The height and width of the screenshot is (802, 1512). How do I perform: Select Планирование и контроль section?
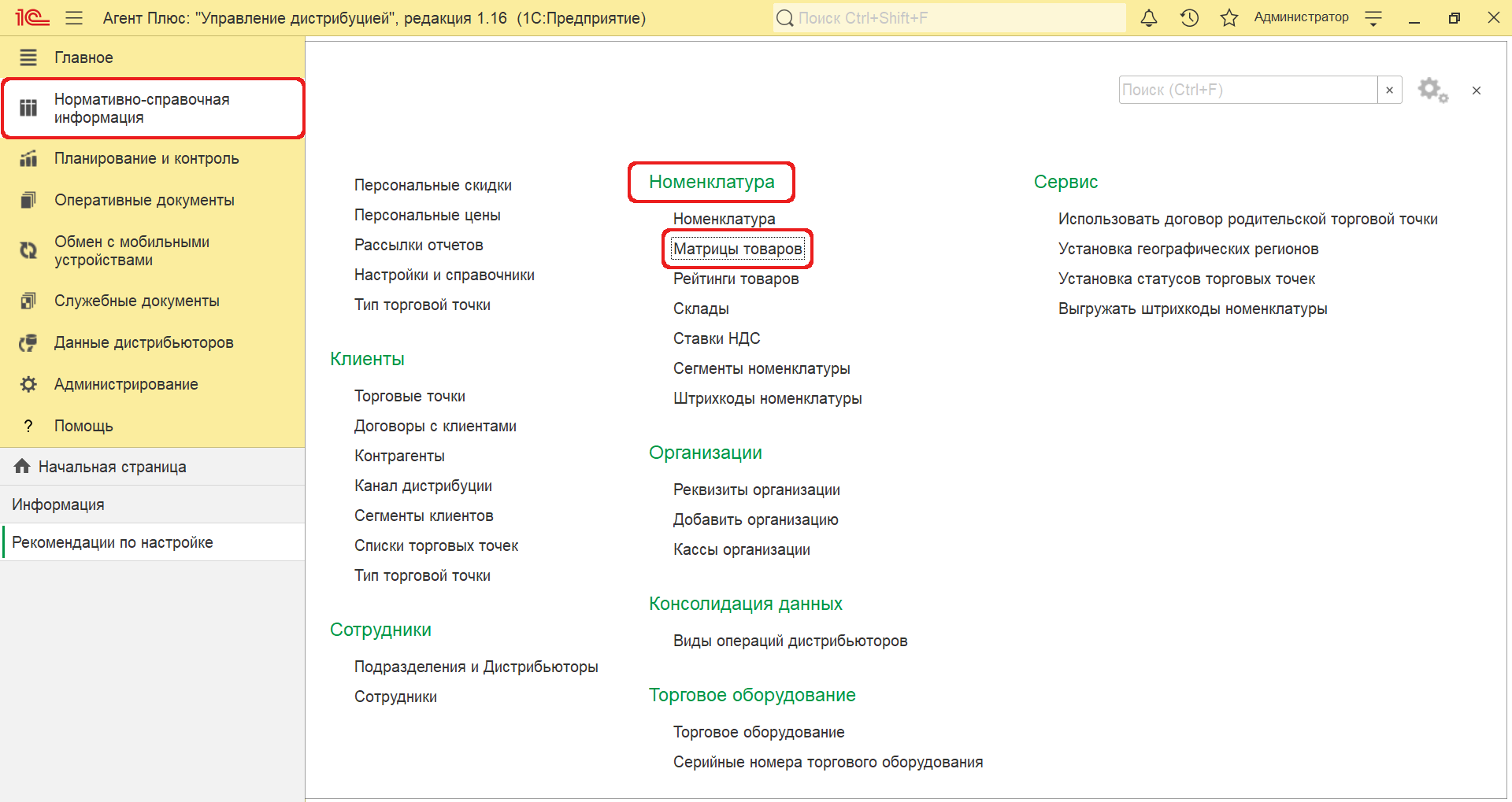146,159
